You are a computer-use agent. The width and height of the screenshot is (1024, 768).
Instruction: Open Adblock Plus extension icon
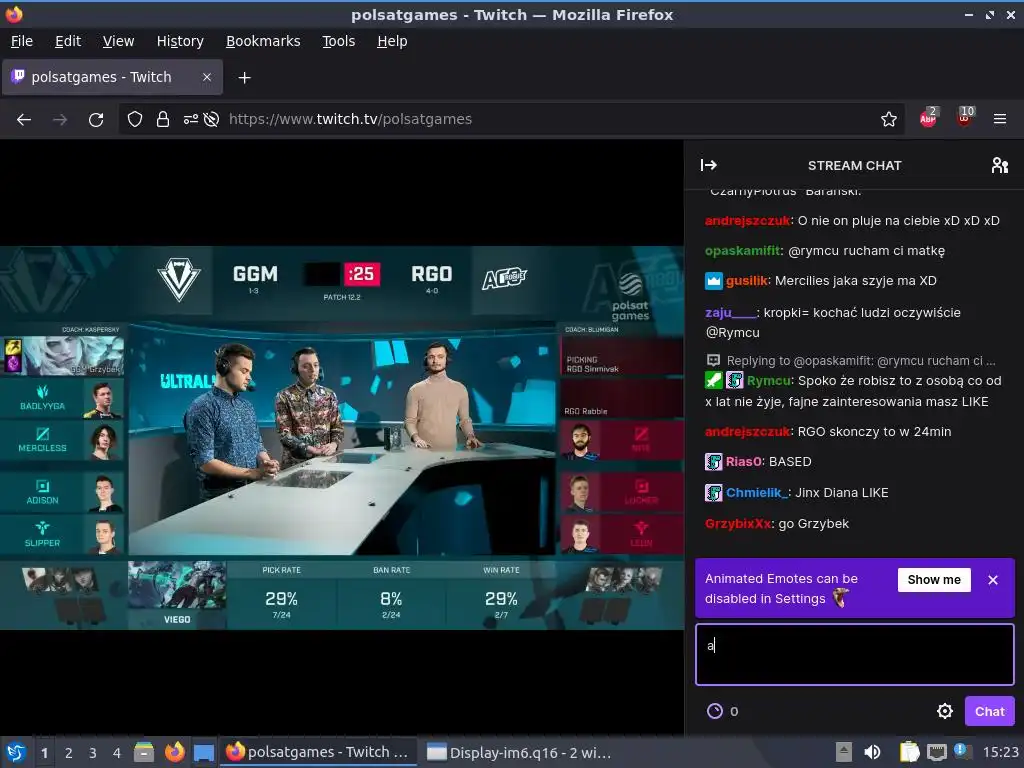[x=929, y=118]
